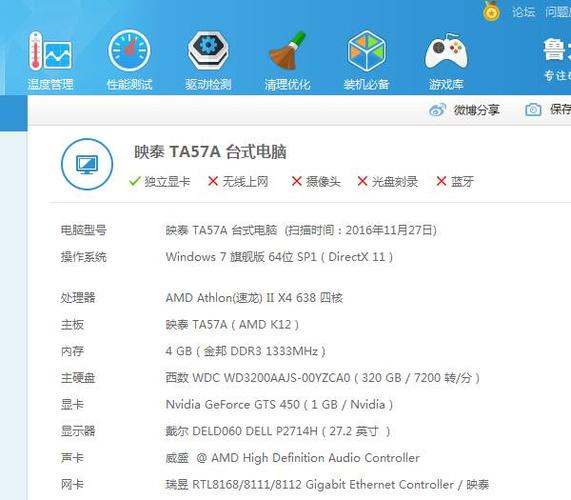Click the AMD Athlon II X4 638 value
571x500 pixels.
254,298
